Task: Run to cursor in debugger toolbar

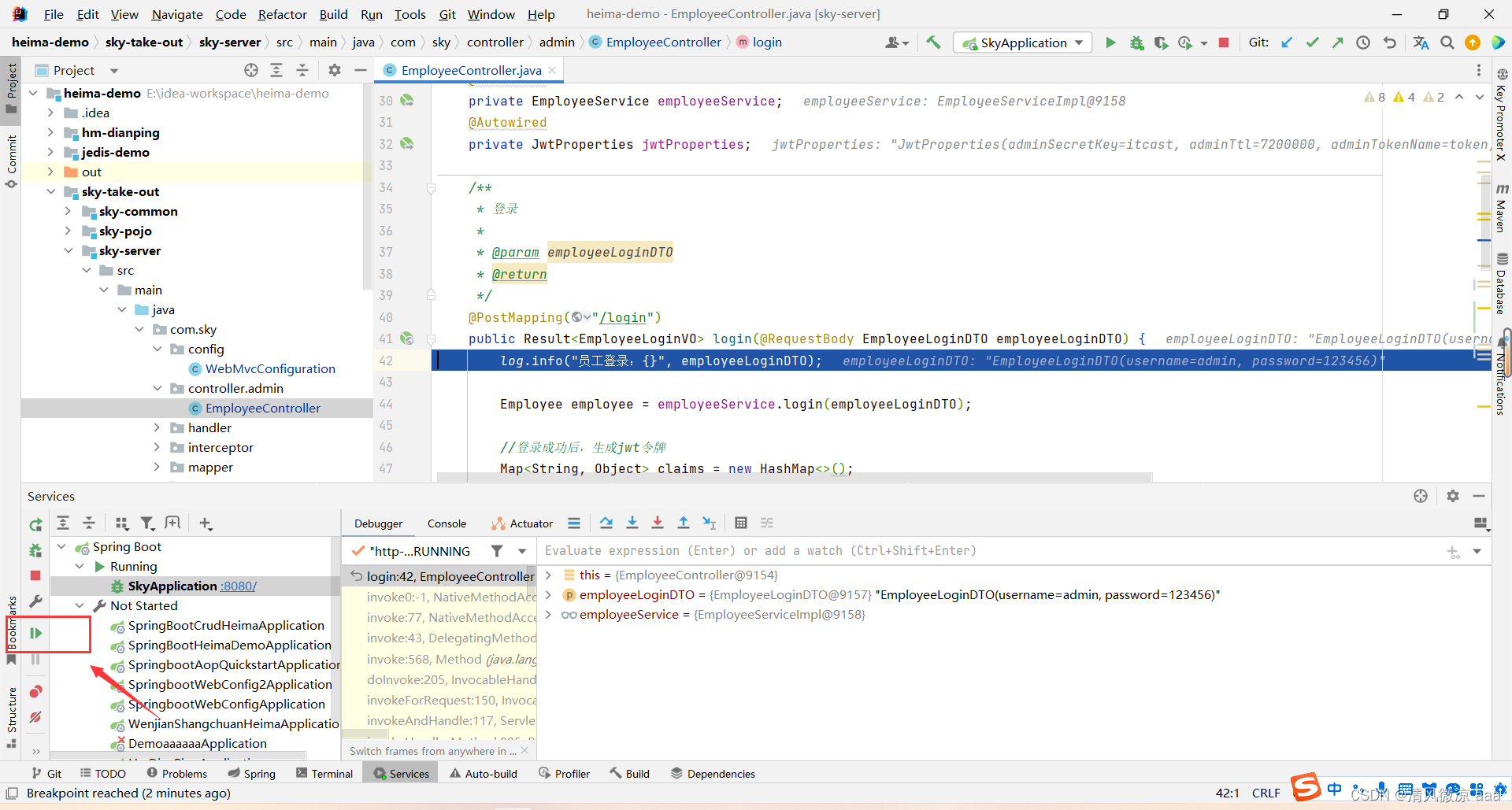Action: [710, 523]
